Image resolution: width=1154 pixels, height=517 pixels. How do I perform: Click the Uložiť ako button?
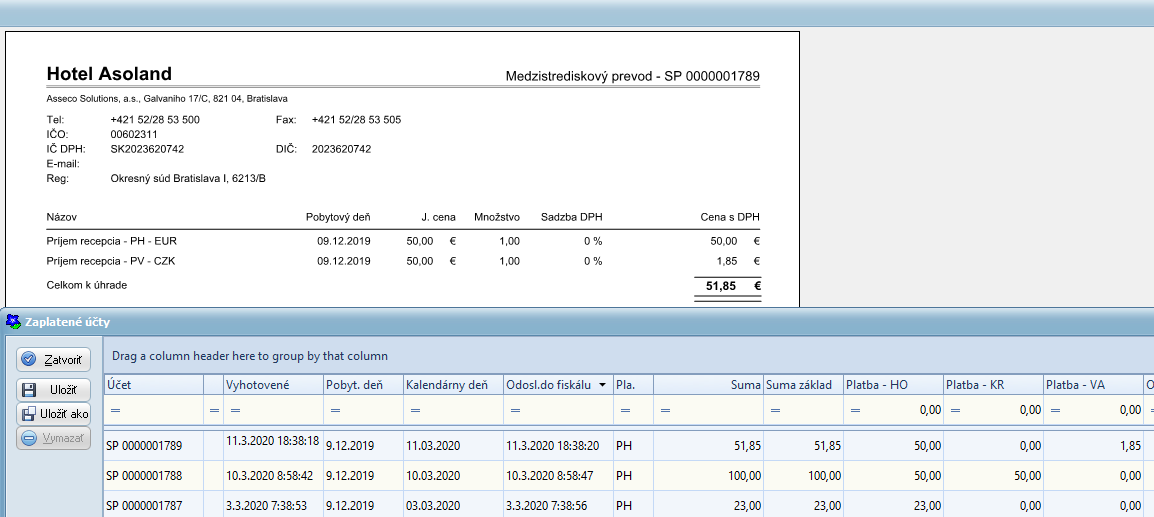click(x=55, y=414)
